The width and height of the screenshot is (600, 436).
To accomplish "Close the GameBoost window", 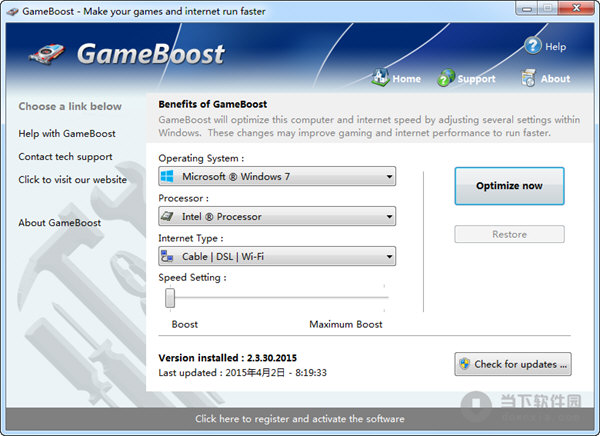I will [x=576, y=8].
